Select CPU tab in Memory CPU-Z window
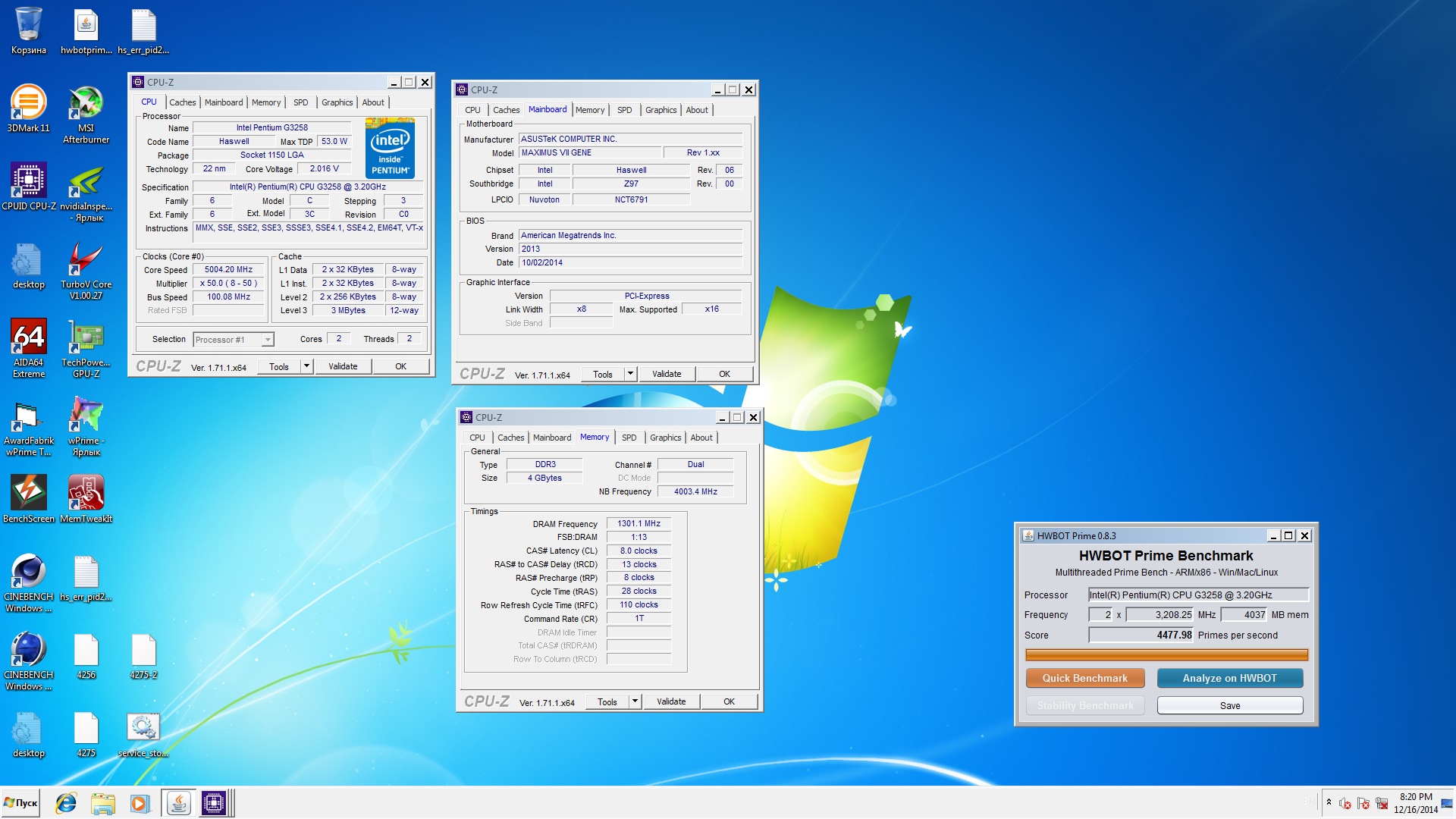1456x819 pixels. coord(477,438)
